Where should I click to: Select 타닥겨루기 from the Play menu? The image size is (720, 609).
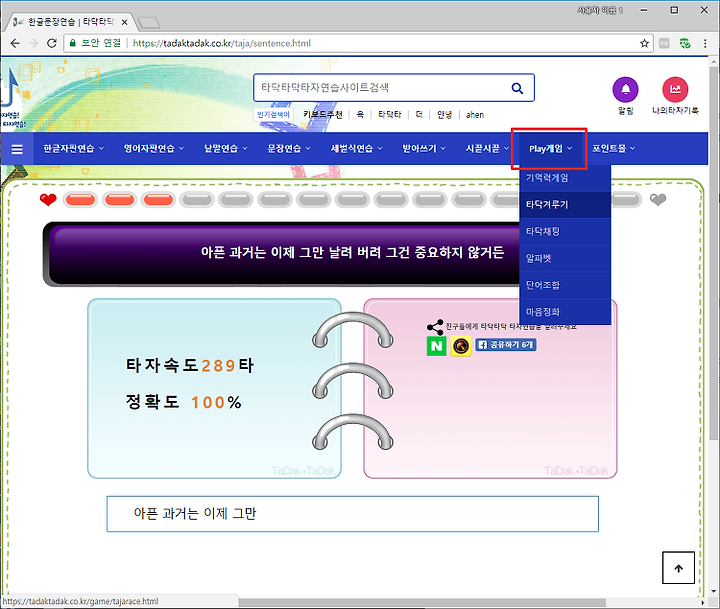click(x=565, y=205)
